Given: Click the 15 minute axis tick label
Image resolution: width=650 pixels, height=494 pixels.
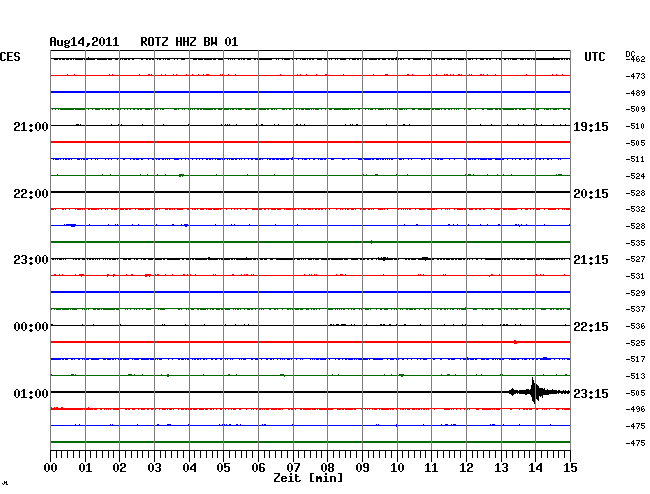Looking at the screenshot, I should [570, 467].
